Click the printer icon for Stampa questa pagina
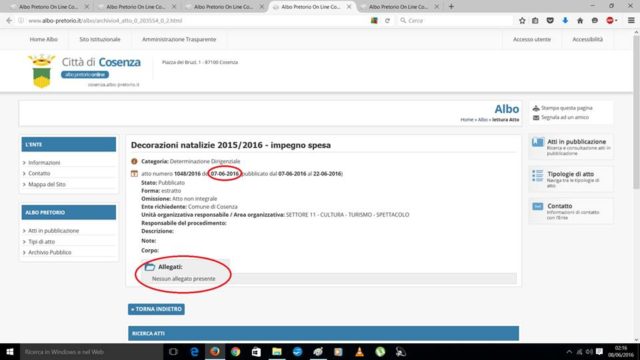 pos(536,108)
